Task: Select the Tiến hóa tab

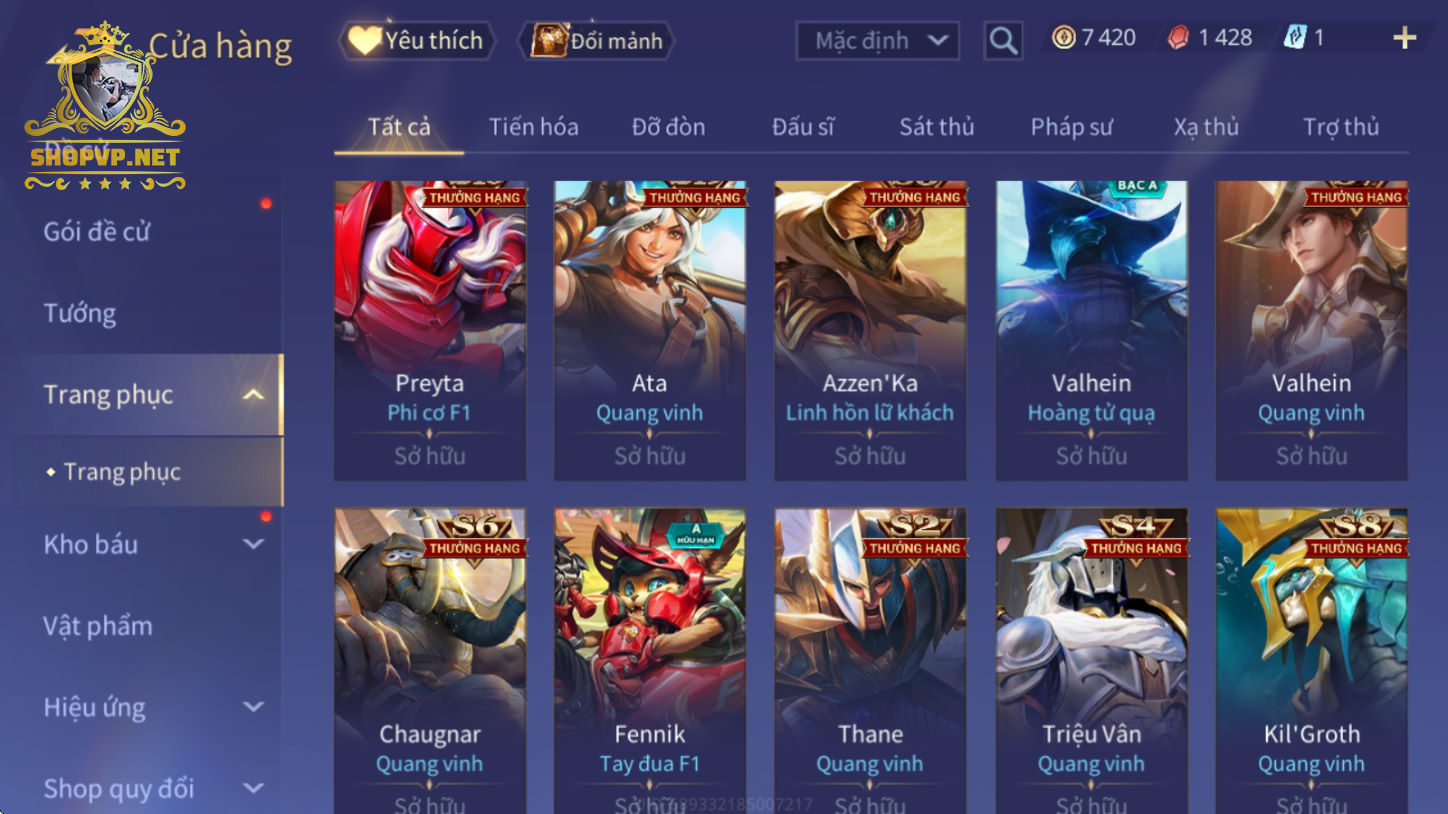Action: [533, 127]
